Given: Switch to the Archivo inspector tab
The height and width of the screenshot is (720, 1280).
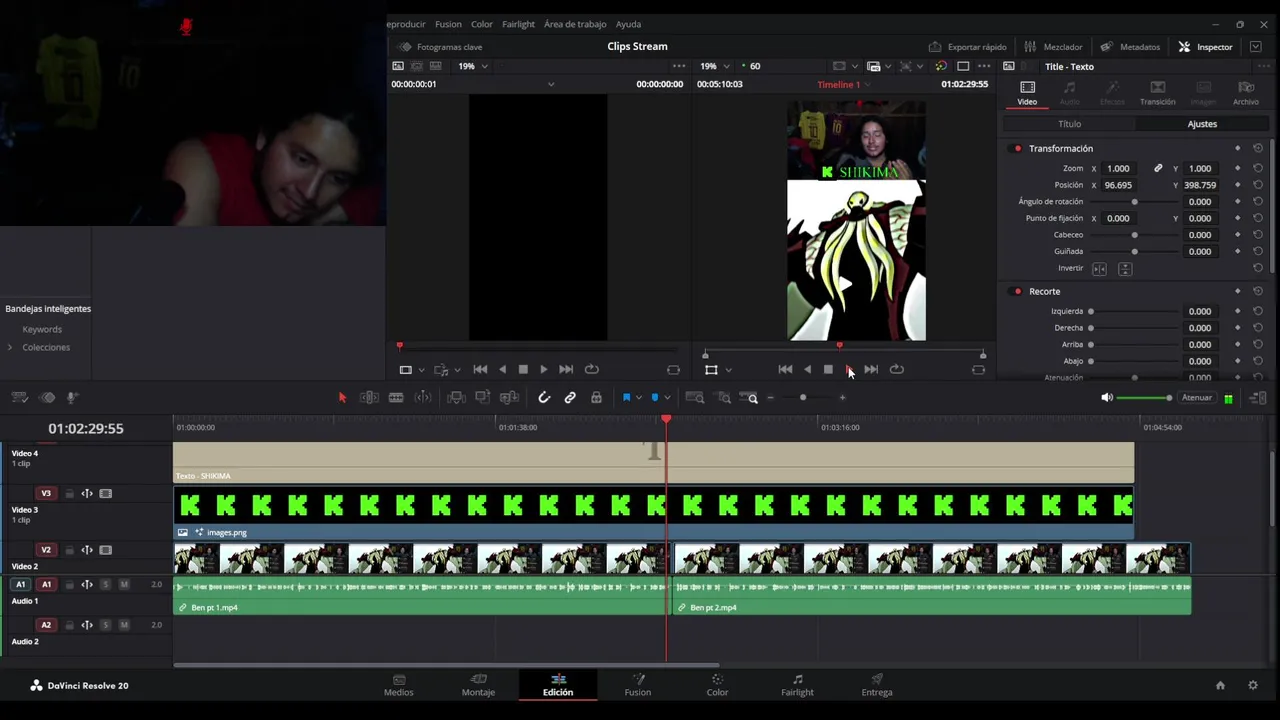Looking at the screenshot, I should pos(1246,93).
